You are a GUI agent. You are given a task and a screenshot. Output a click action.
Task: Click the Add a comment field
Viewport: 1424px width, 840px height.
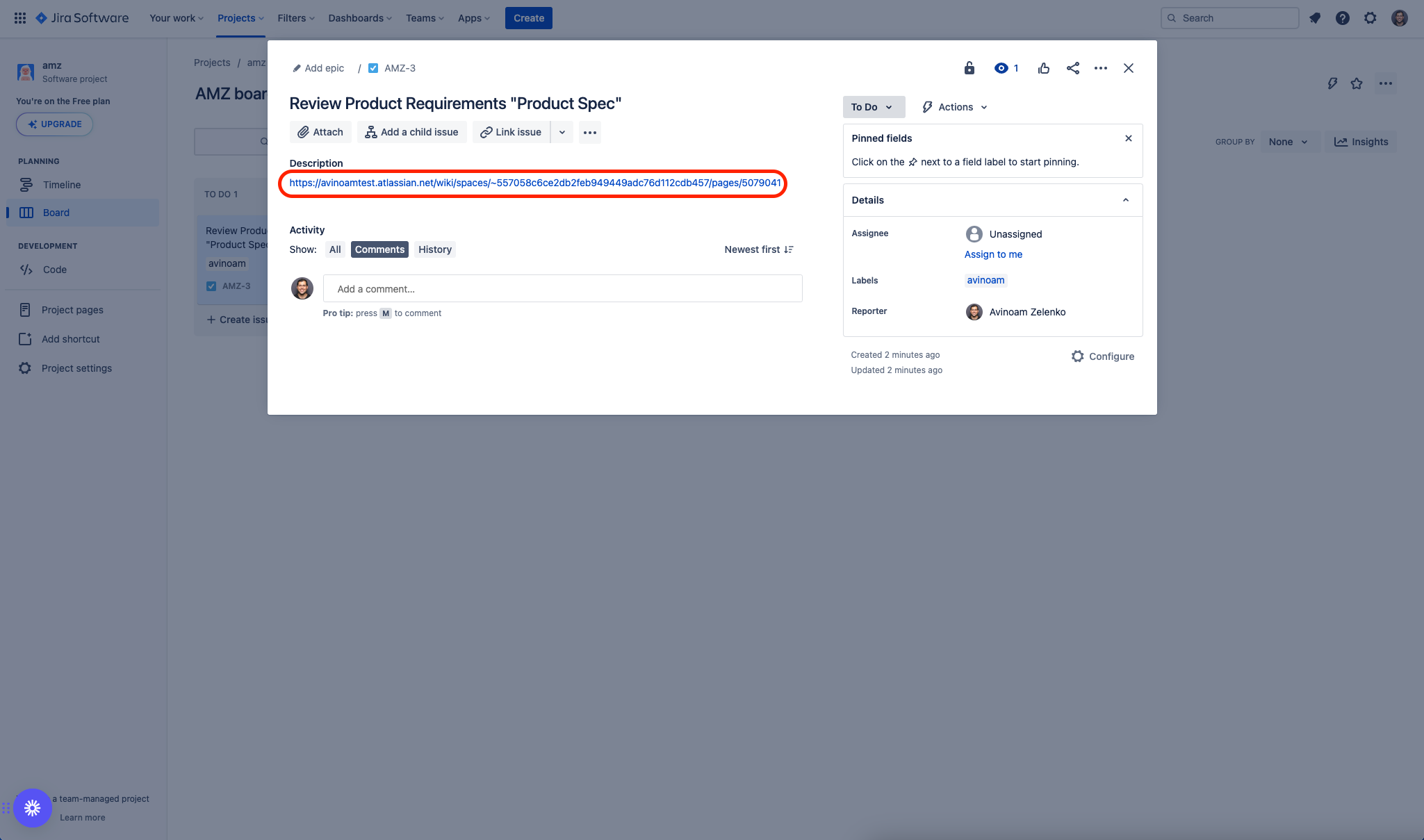562,289
